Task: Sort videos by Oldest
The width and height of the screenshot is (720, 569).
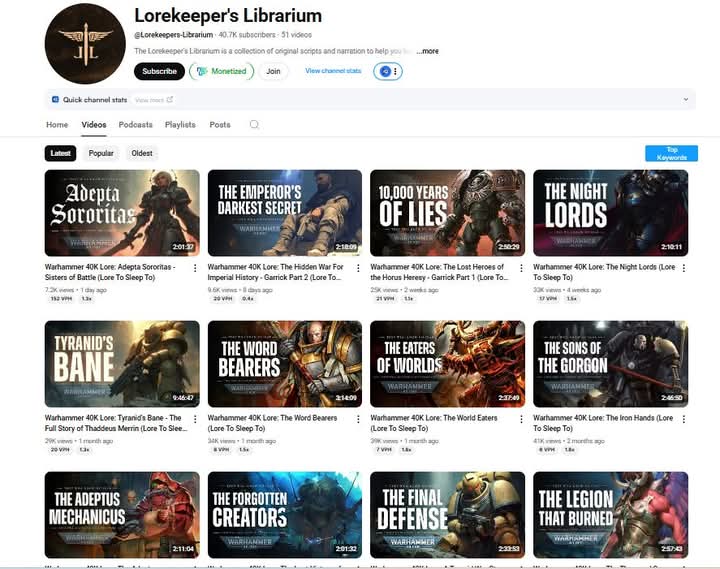Action: 142,153
